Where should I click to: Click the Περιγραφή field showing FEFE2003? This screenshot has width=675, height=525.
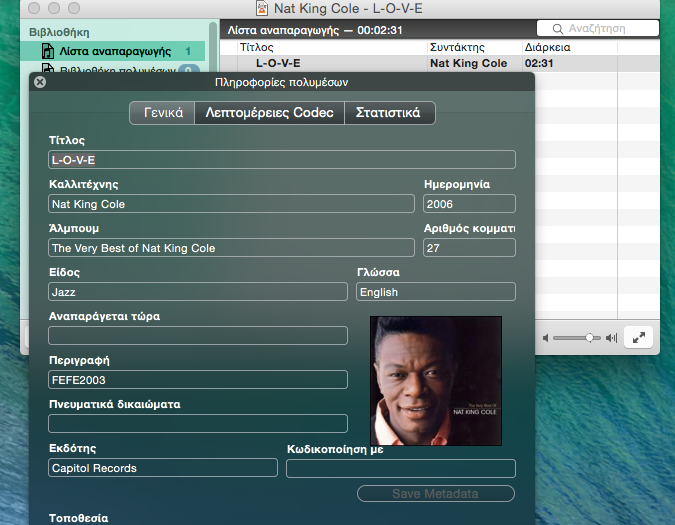tap(198, 380)
